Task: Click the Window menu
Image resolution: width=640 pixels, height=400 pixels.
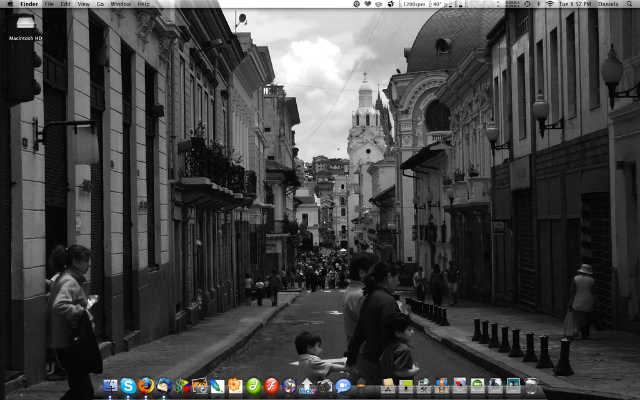Action: 120,4
